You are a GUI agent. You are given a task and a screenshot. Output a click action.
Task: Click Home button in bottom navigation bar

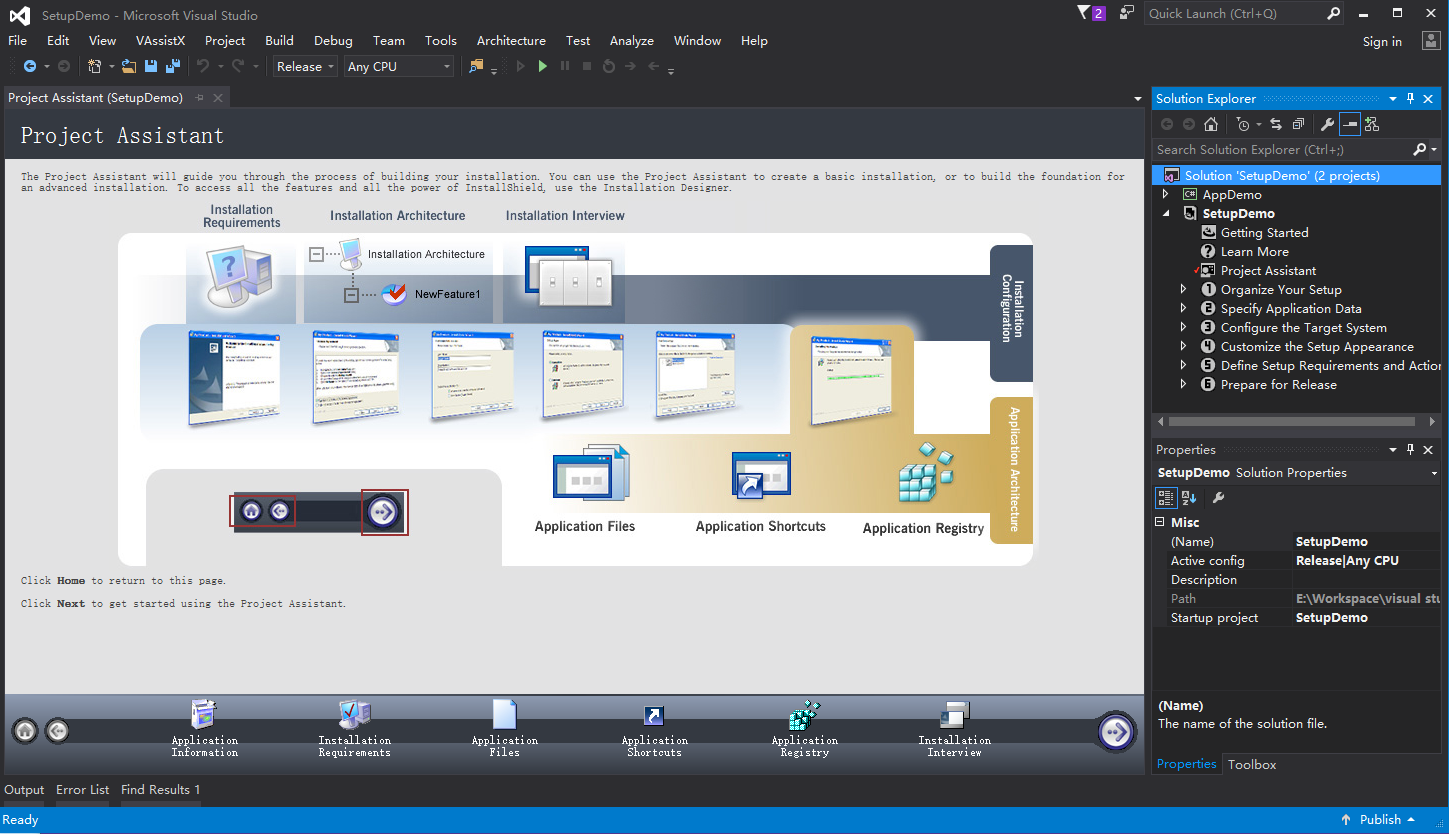pos(25,731)
